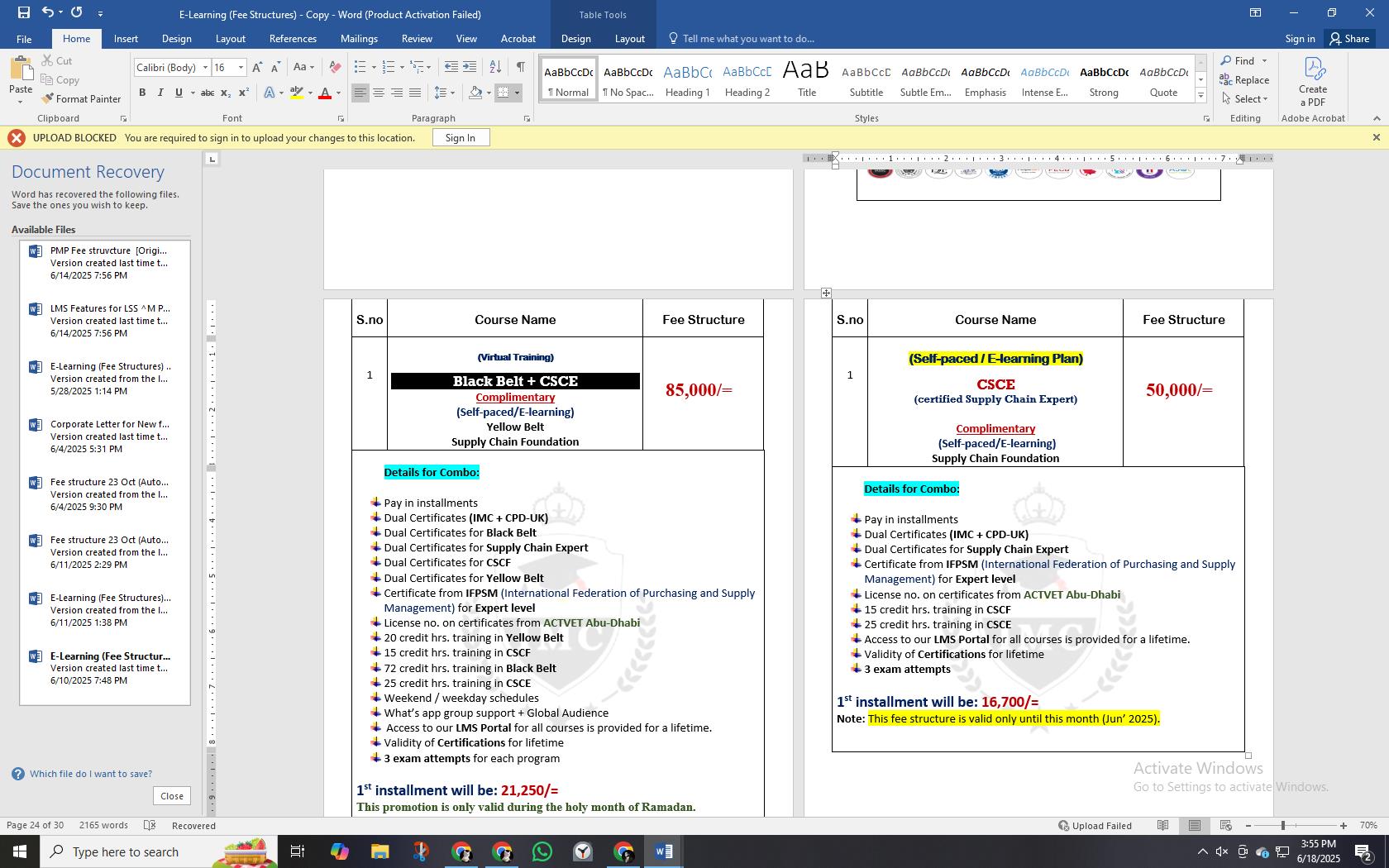Apply the Heading 1 style
The width and height of the screenshot is (1389, 868).
688,79
